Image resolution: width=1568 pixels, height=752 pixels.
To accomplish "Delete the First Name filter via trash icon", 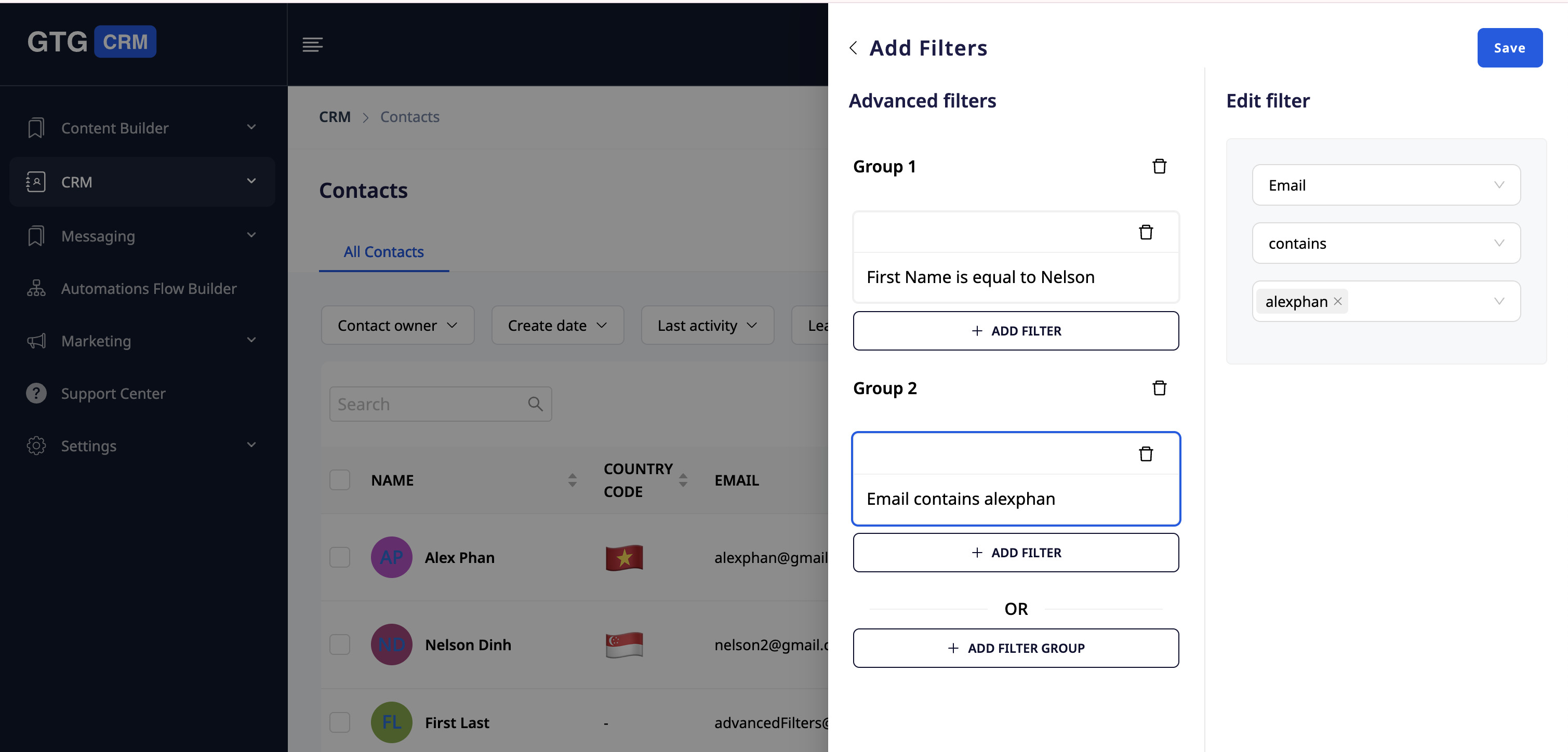I will coord(1146,232).
